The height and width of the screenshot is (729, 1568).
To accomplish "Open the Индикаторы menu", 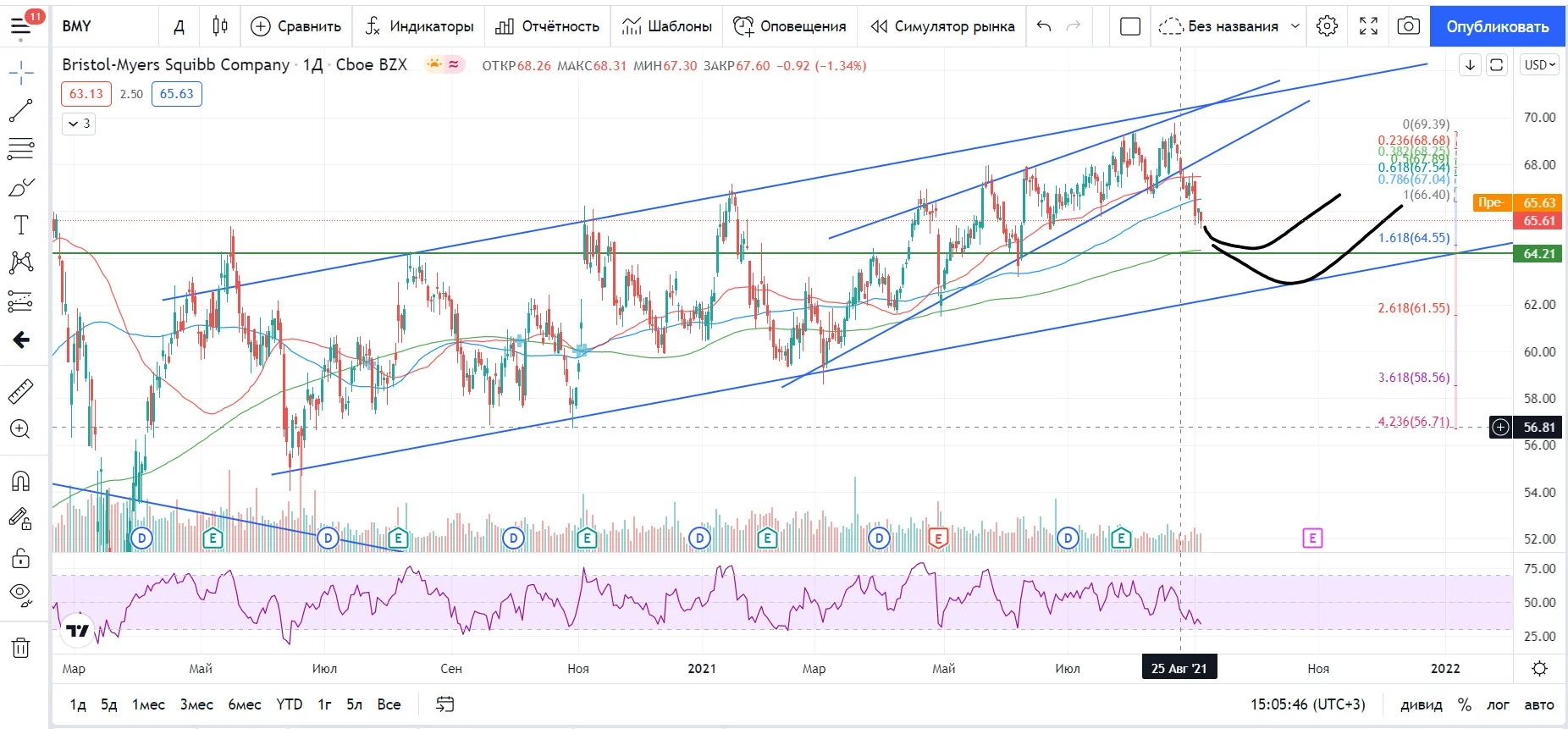I will [x=419, y=26].
